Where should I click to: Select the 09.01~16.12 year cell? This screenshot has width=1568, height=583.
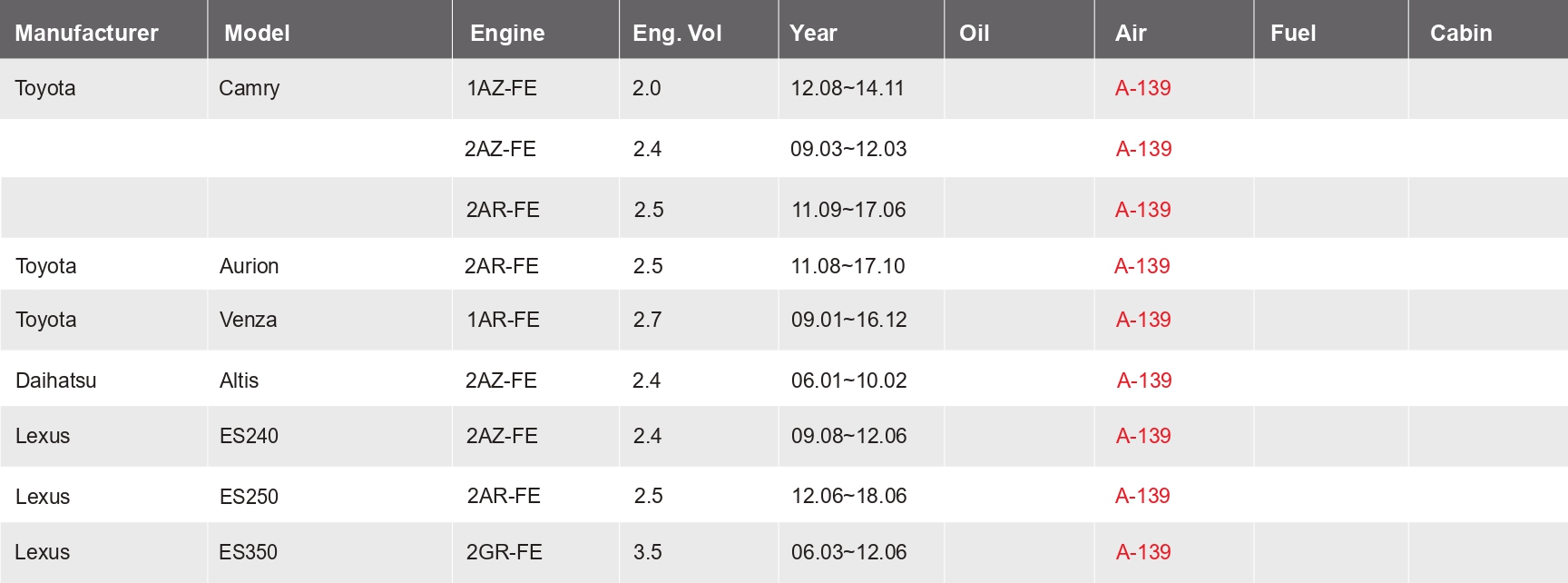(848, 320)
